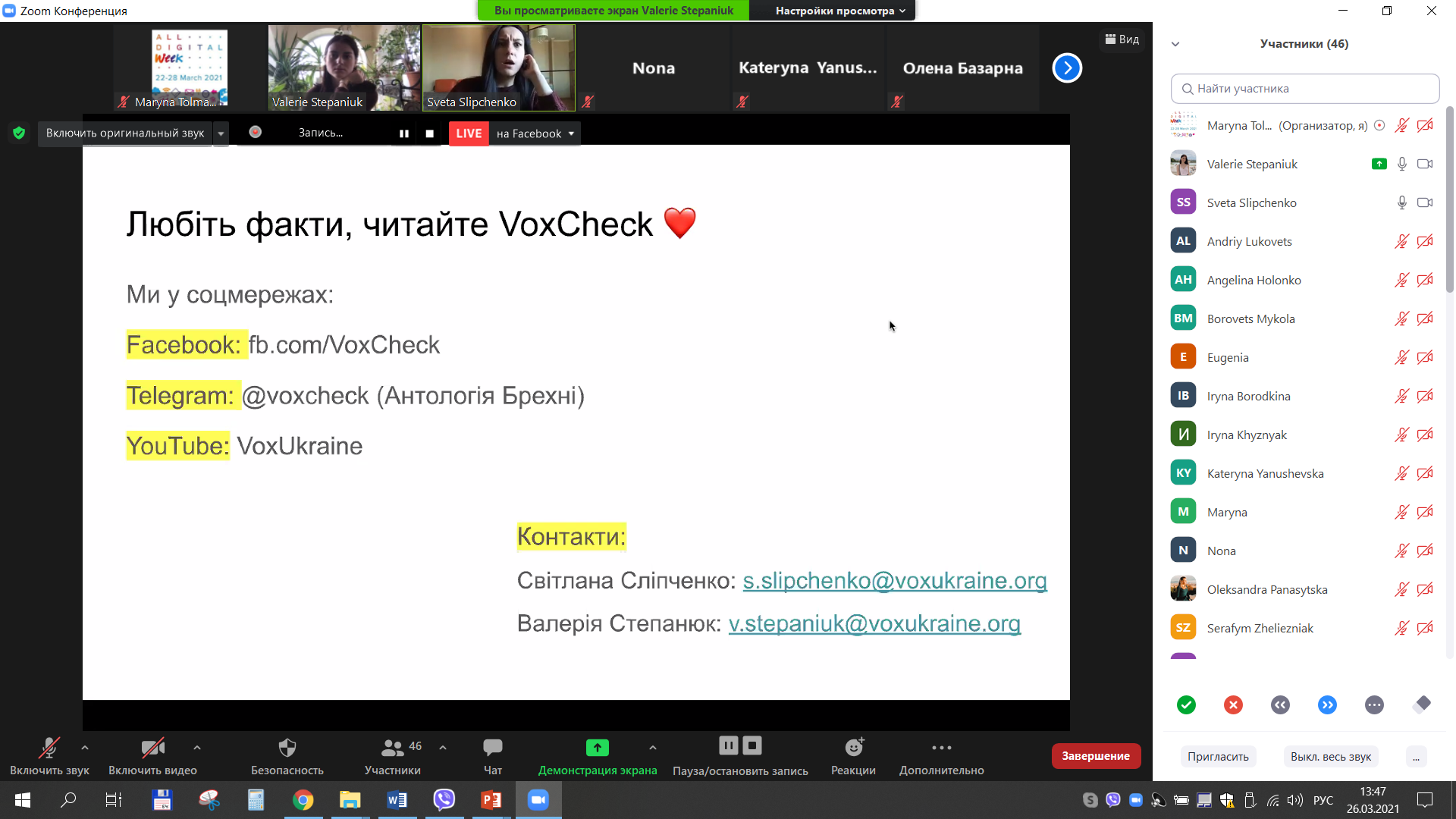
Task: Toggle Andriy Lukovets' muted microphone icon
Action: pos(1401,241)
